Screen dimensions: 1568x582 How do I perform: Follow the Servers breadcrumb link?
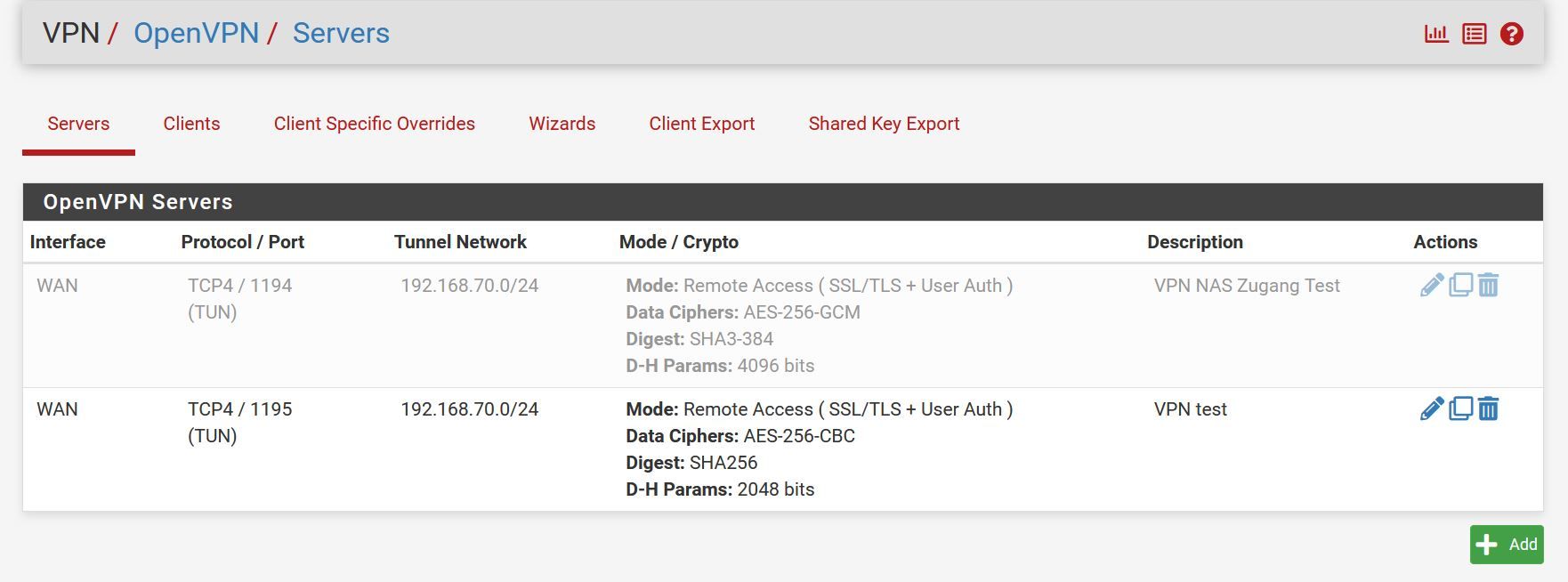[x=341, y=33]
